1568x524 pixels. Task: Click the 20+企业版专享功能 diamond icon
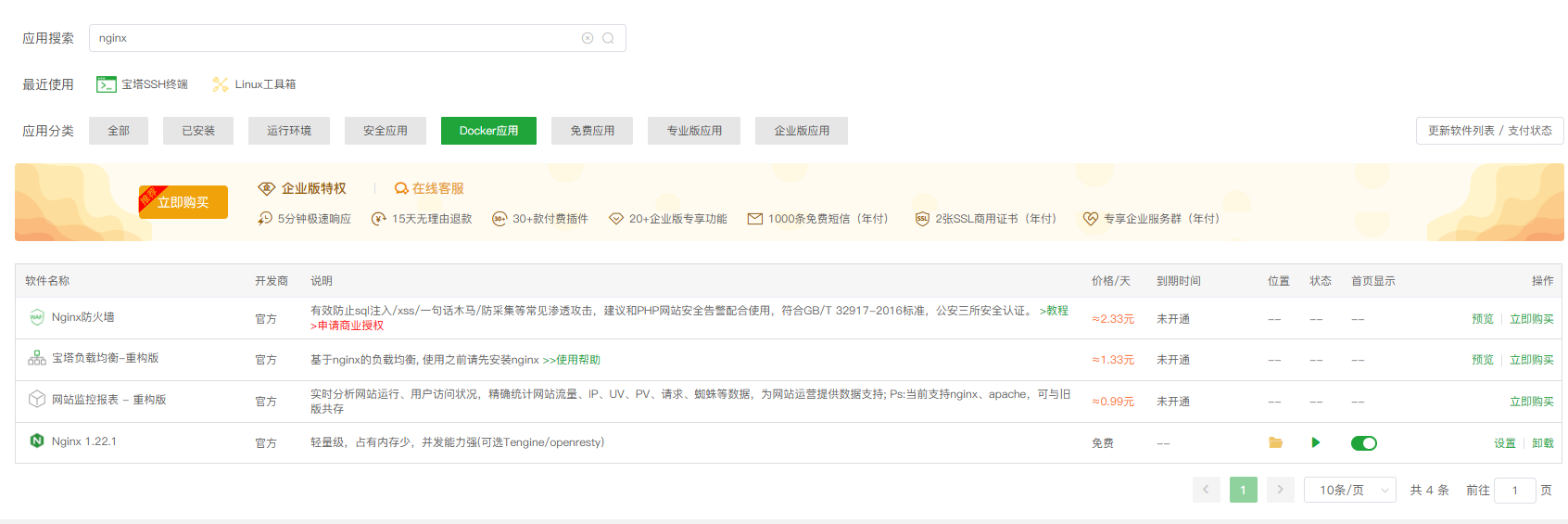tap(616, 219)
